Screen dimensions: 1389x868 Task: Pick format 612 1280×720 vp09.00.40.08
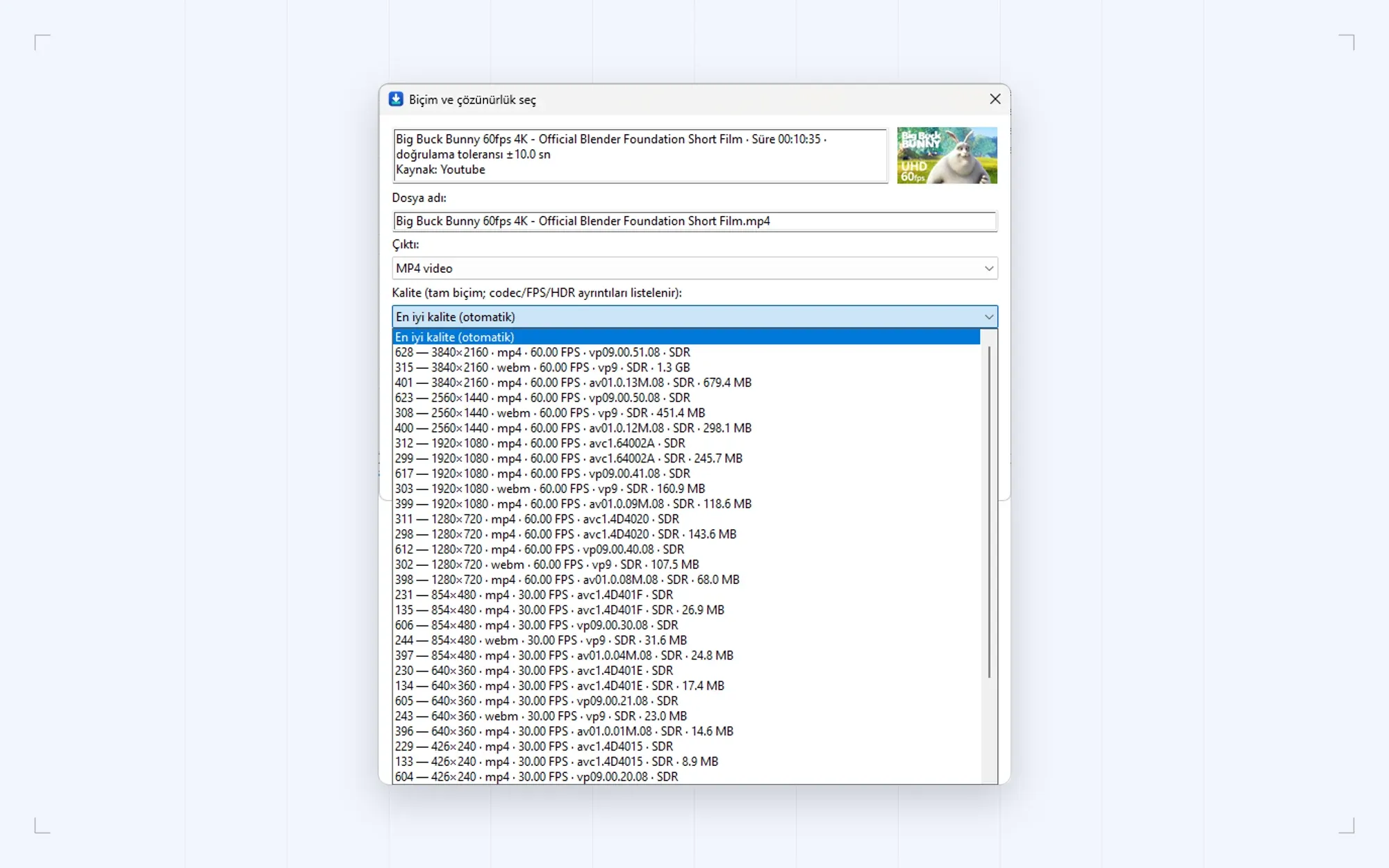tap(686, 549)
